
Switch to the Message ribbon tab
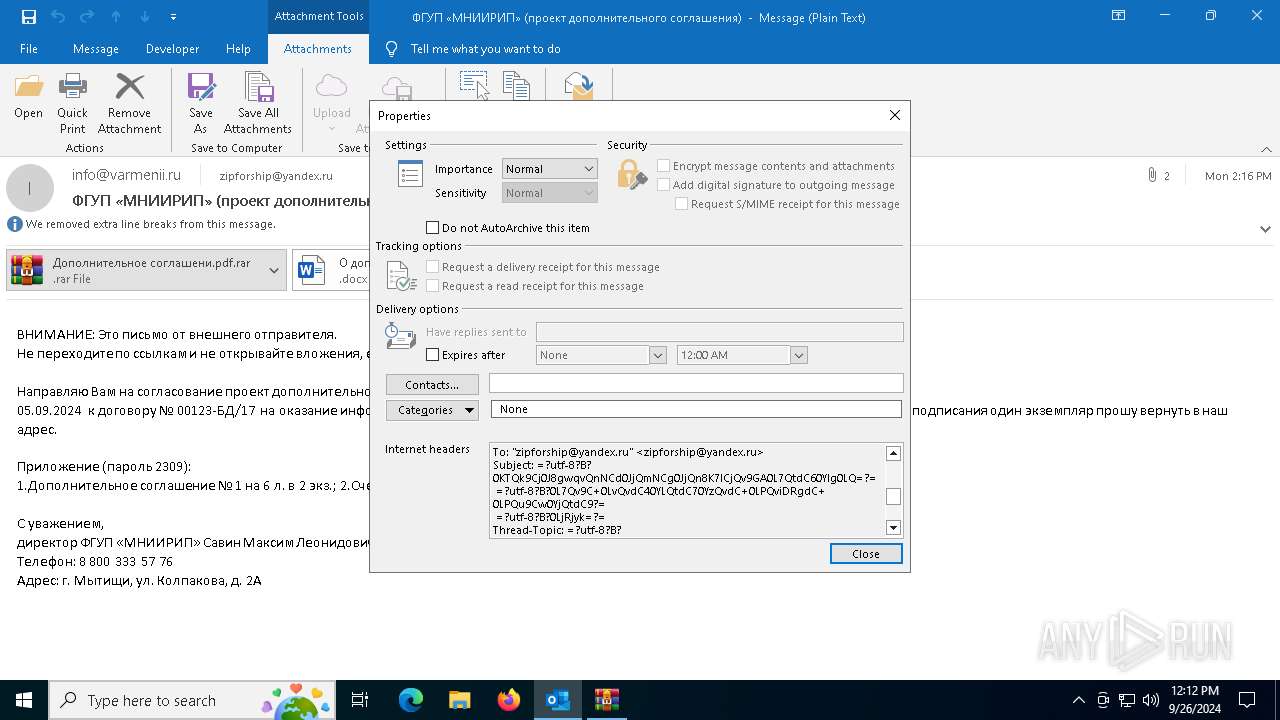96,49
